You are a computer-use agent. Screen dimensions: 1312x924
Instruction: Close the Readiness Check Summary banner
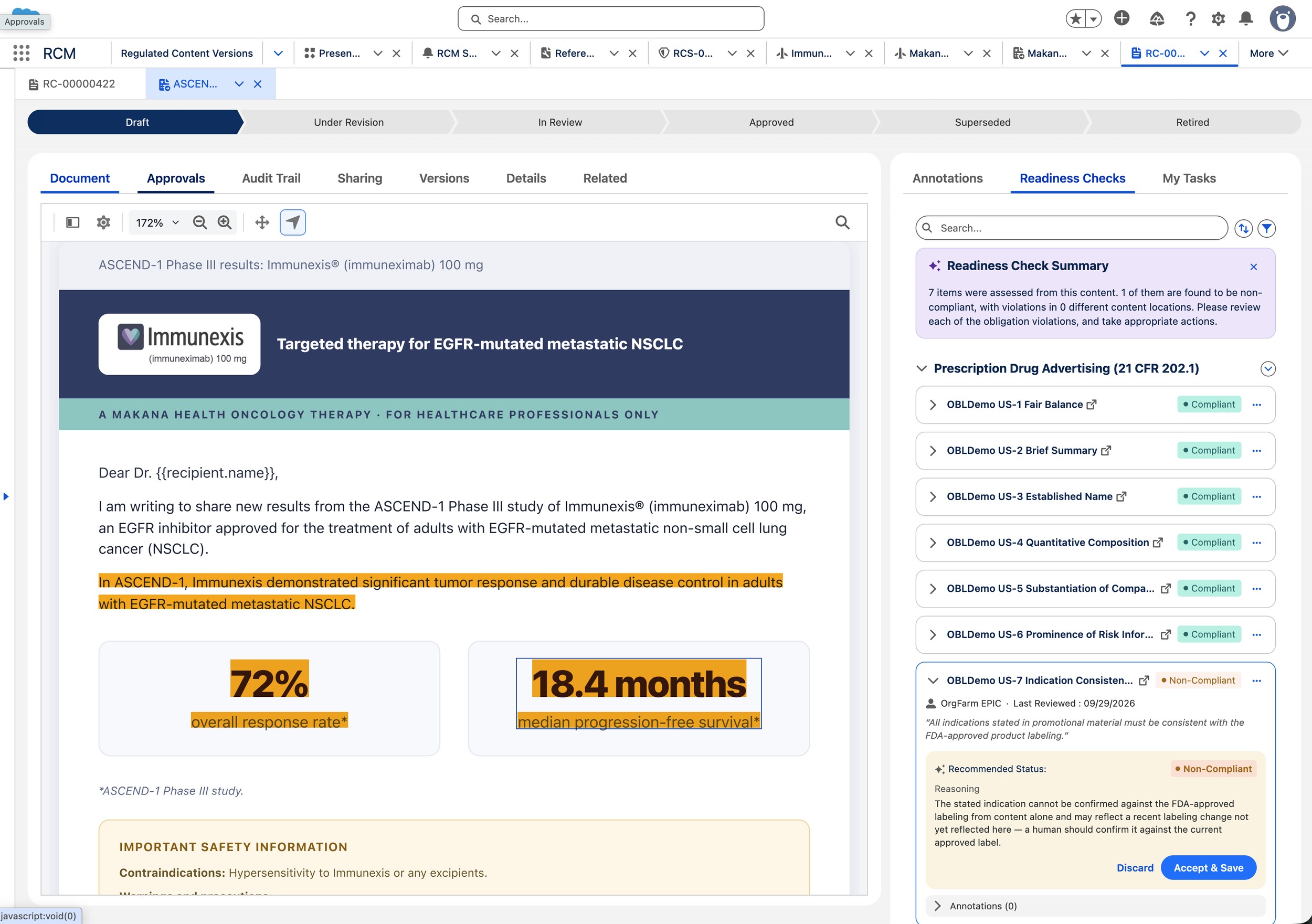(x=1254, y=267)
